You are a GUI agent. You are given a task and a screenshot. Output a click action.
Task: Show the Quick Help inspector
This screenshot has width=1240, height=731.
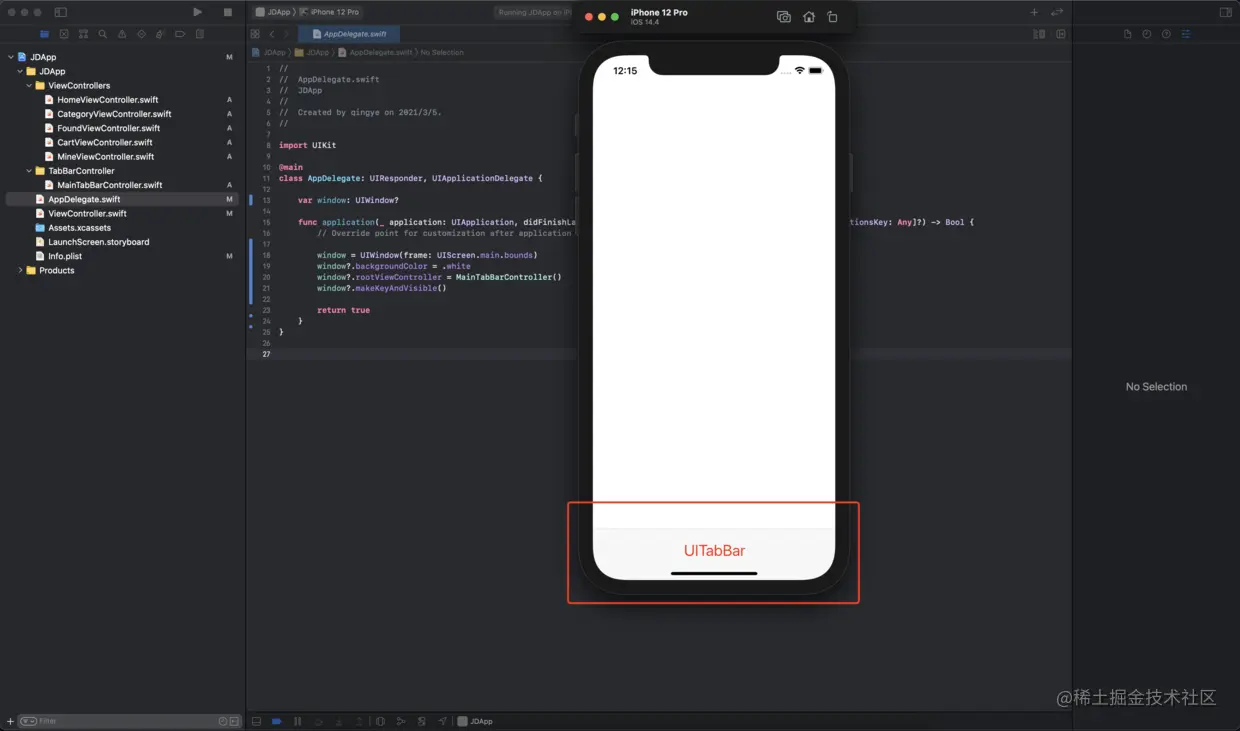pyautogui.click(x=1166, y=34)
